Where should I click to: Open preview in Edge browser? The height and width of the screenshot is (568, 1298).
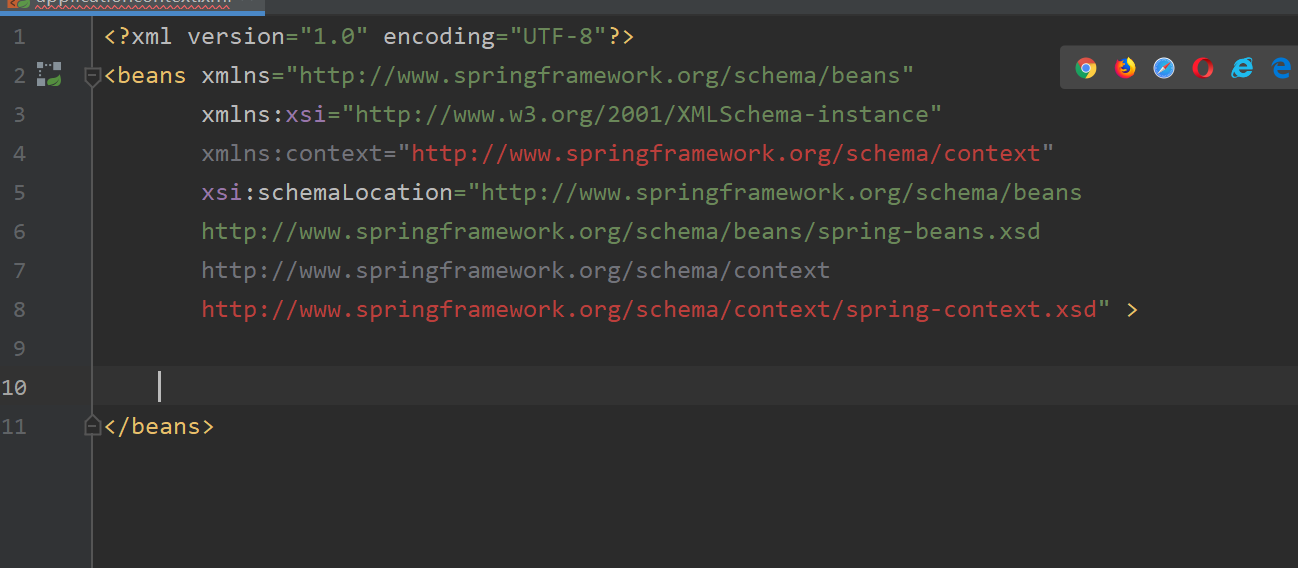click(1281, 68)
